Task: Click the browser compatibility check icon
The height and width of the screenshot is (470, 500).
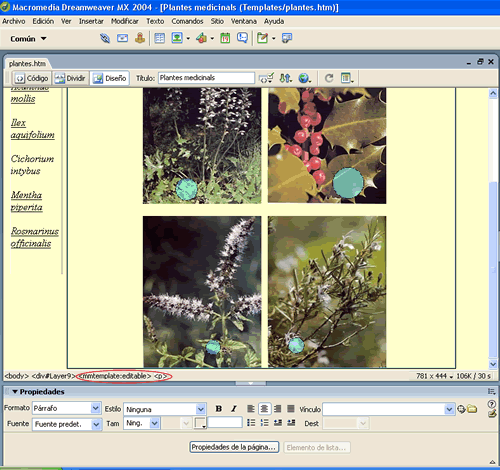Action: [266, 78]
